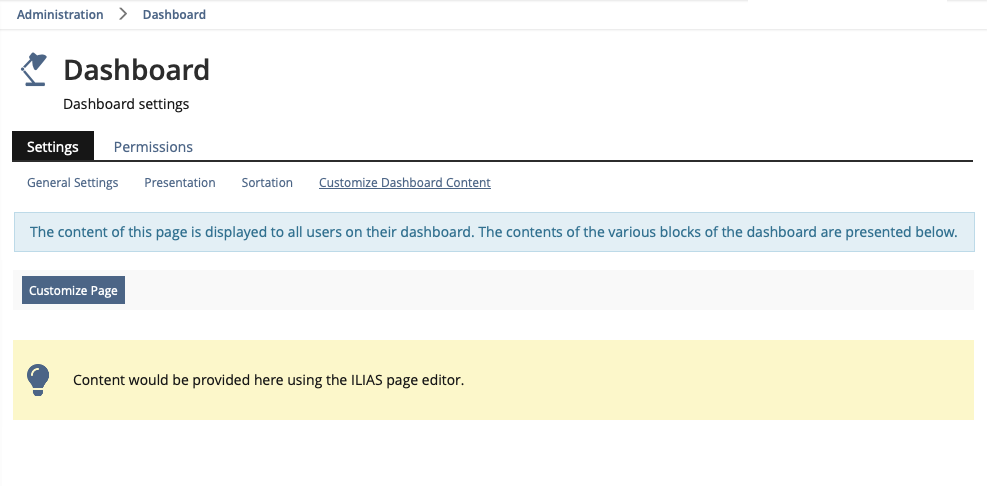Click the Dashboard breadcrumb link

click(174, 15)
